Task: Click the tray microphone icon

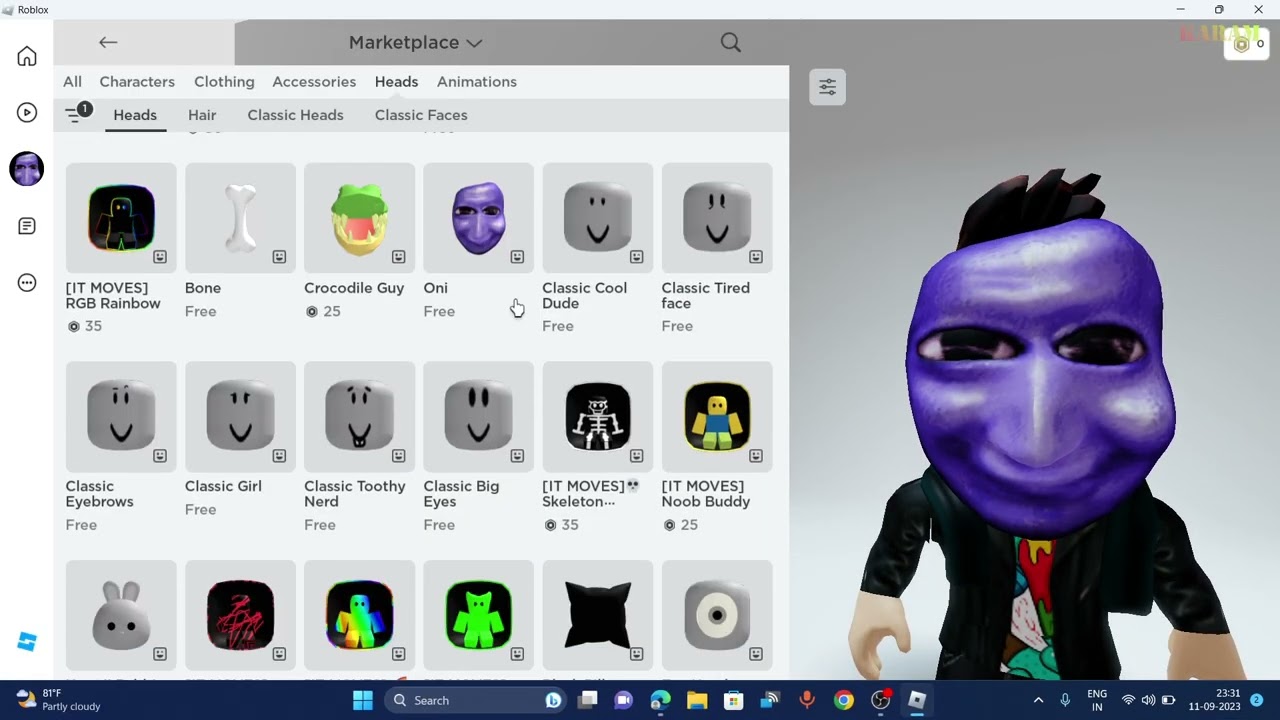Action: pos(1065,700)
